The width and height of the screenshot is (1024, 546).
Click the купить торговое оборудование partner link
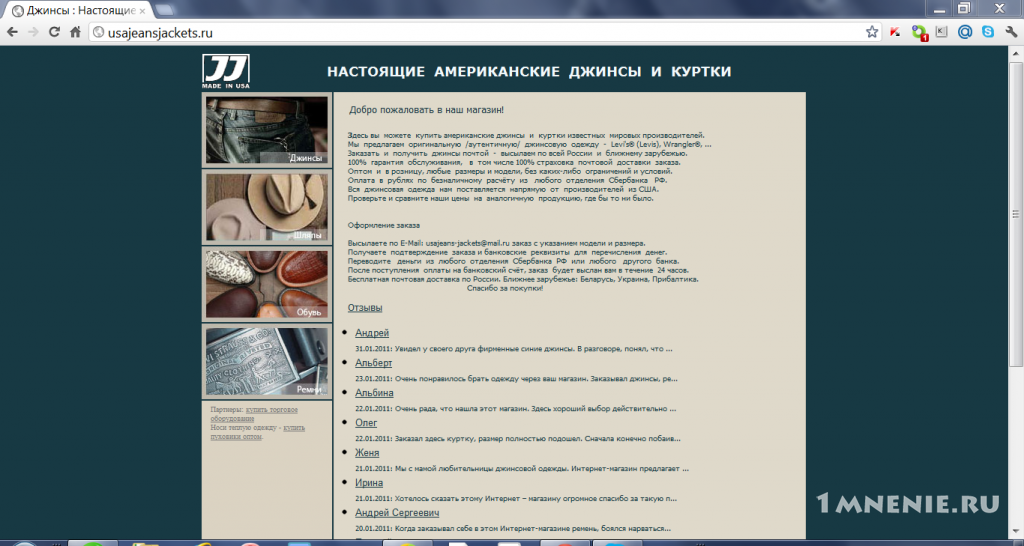coord(254,414)
